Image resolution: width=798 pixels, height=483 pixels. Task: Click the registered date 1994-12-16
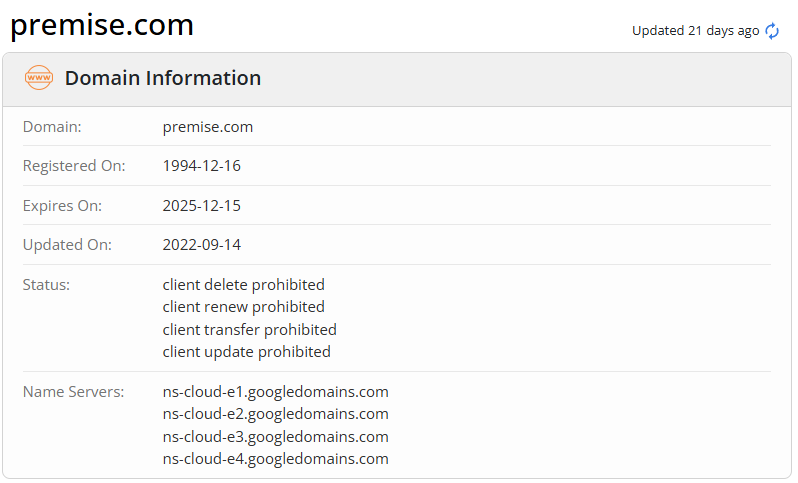pyautogui.click(x=202, y=166)
